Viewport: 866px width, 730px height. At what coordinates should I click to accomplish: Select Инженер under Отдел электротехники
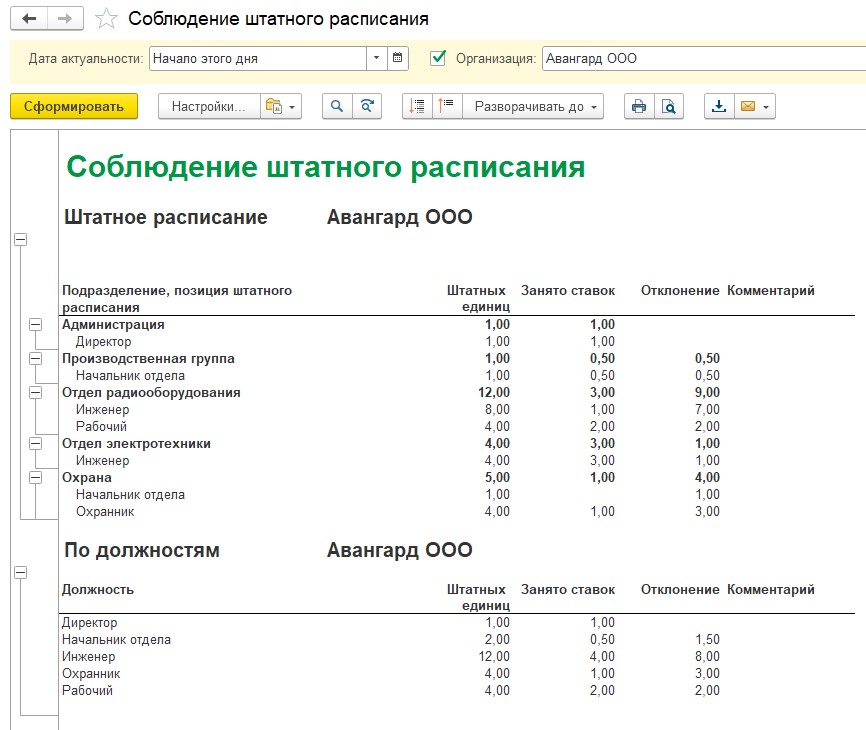coord(103,461)
